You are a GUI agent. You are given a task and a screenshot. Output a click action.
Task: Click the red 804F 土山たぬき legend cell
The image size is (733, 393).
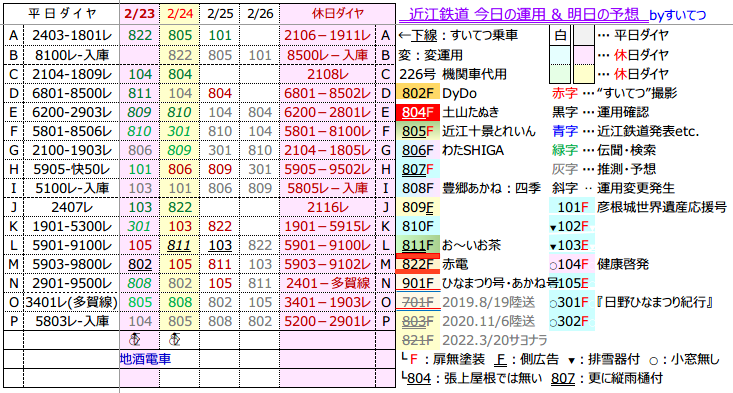(x=418, y=112)
